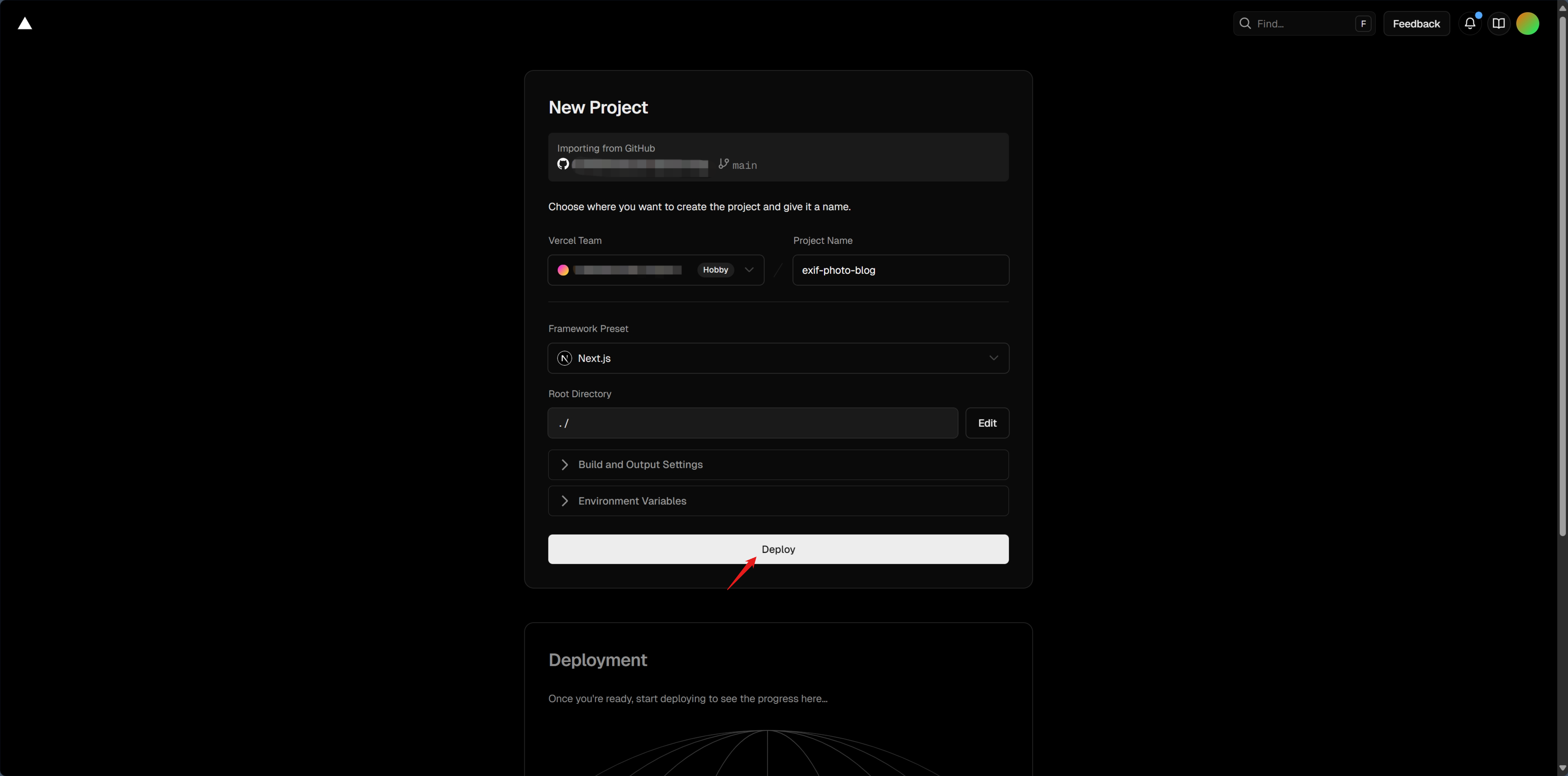Click the GitHub logo icon
Image resolution: width=1568 pixels, height=776 pixels.
563,164
